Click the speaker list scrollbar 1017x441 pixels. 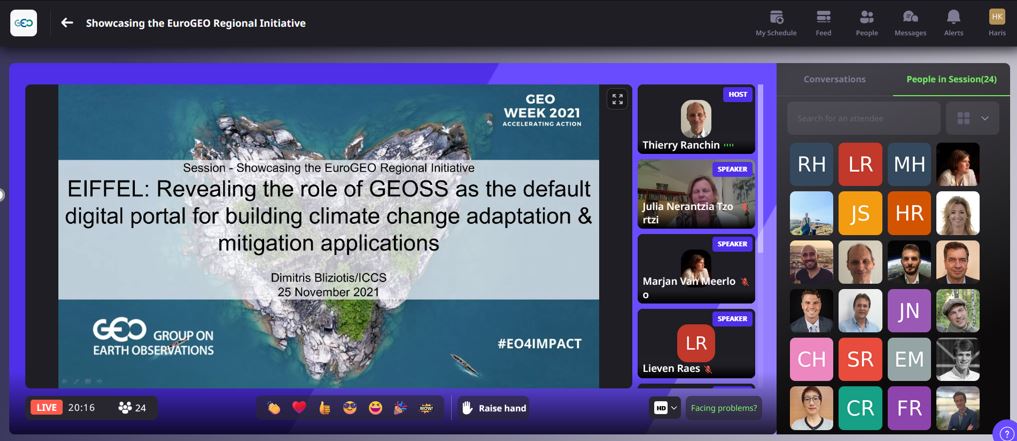[761, 169]
